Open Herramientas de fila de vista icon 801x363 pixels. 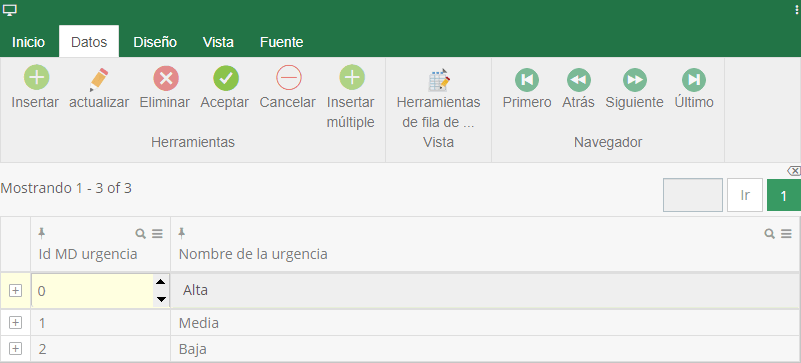click(439, 80)
